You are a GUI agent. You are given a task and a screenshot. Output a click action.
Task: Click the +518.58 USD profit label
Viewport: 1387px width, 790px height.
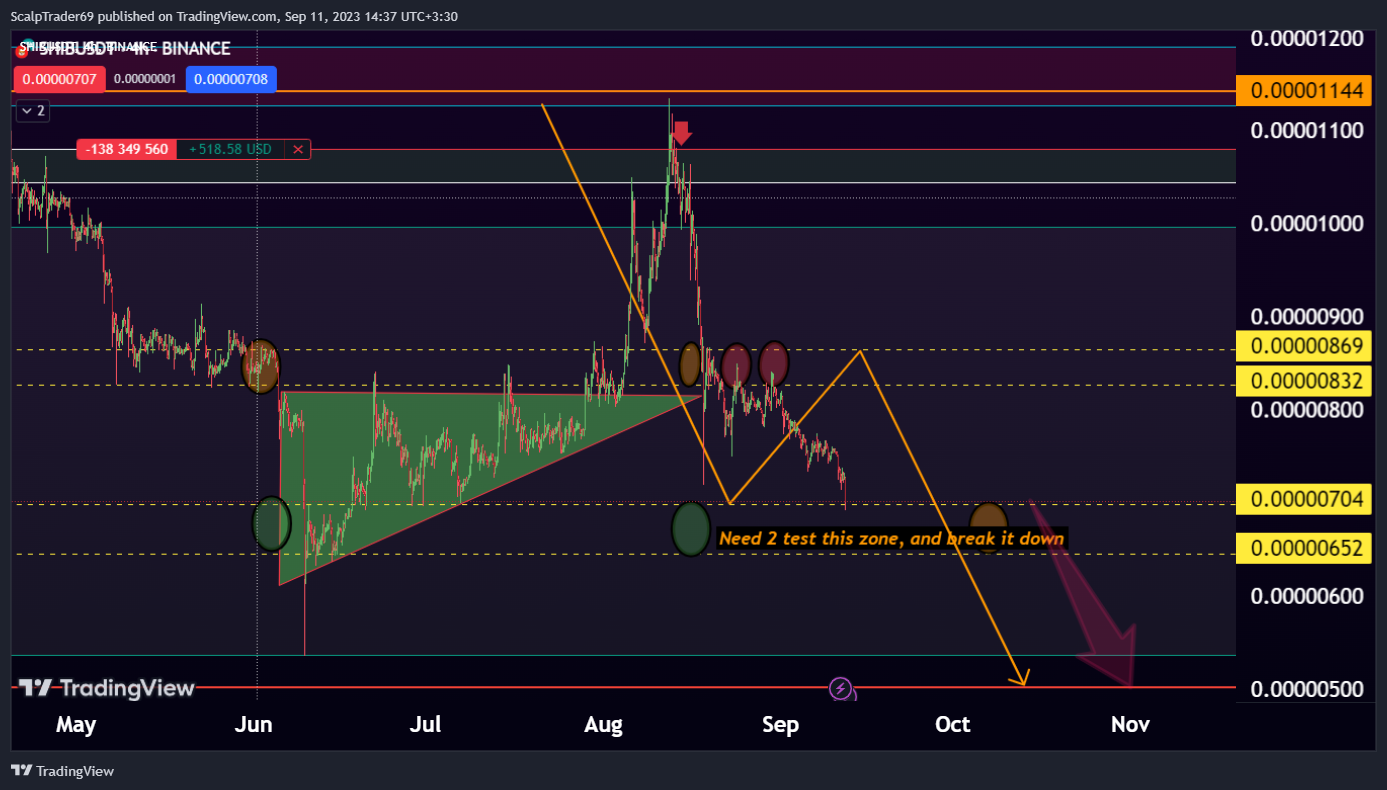coord(230,150)
